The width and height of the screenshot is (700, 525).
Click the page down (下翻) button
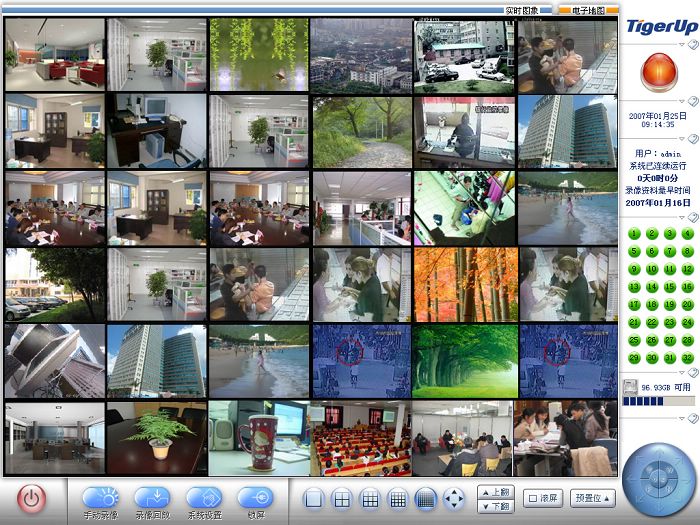coord(496,507)
